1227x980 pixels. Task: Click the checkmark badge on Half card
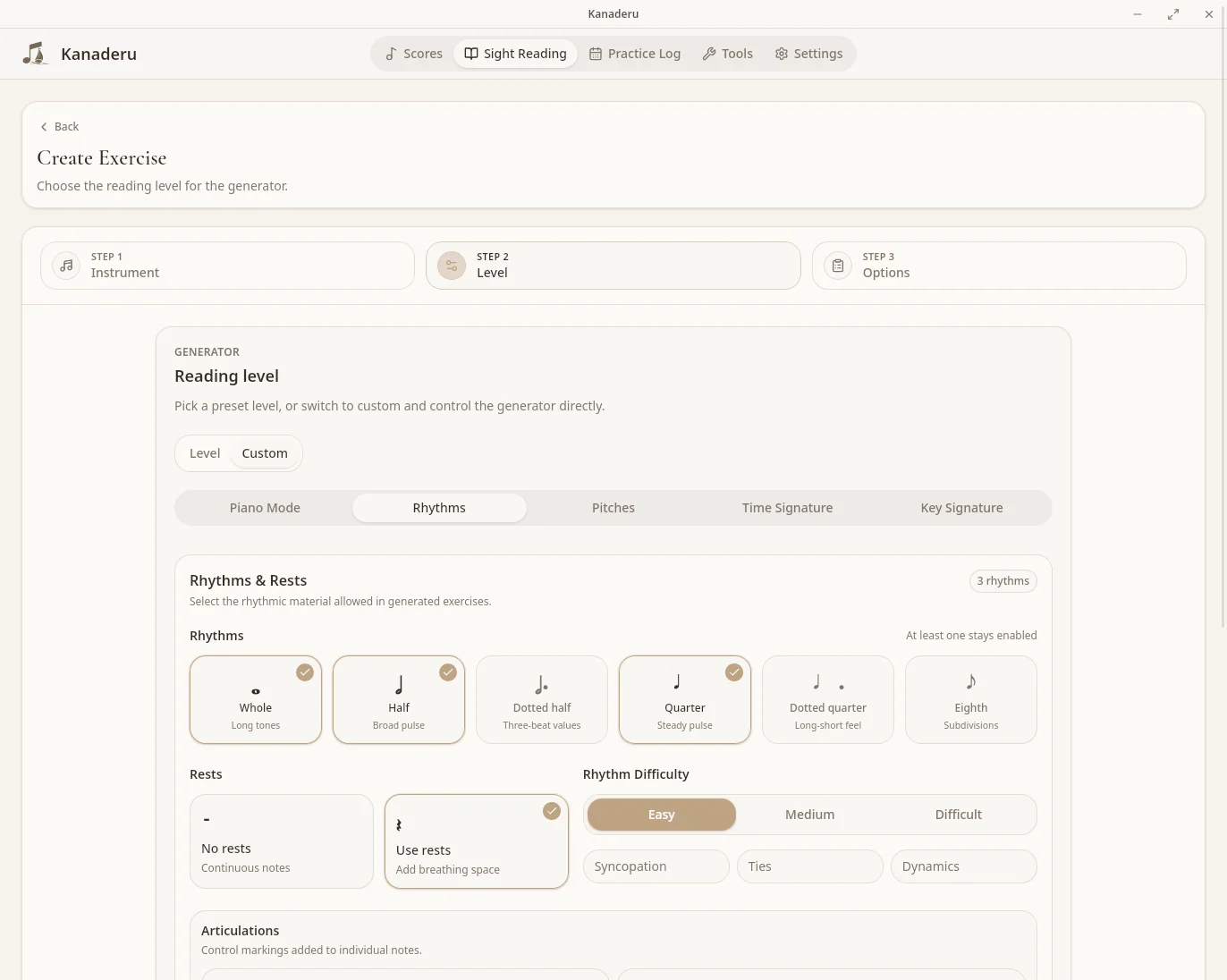click(x=448, y=672)
